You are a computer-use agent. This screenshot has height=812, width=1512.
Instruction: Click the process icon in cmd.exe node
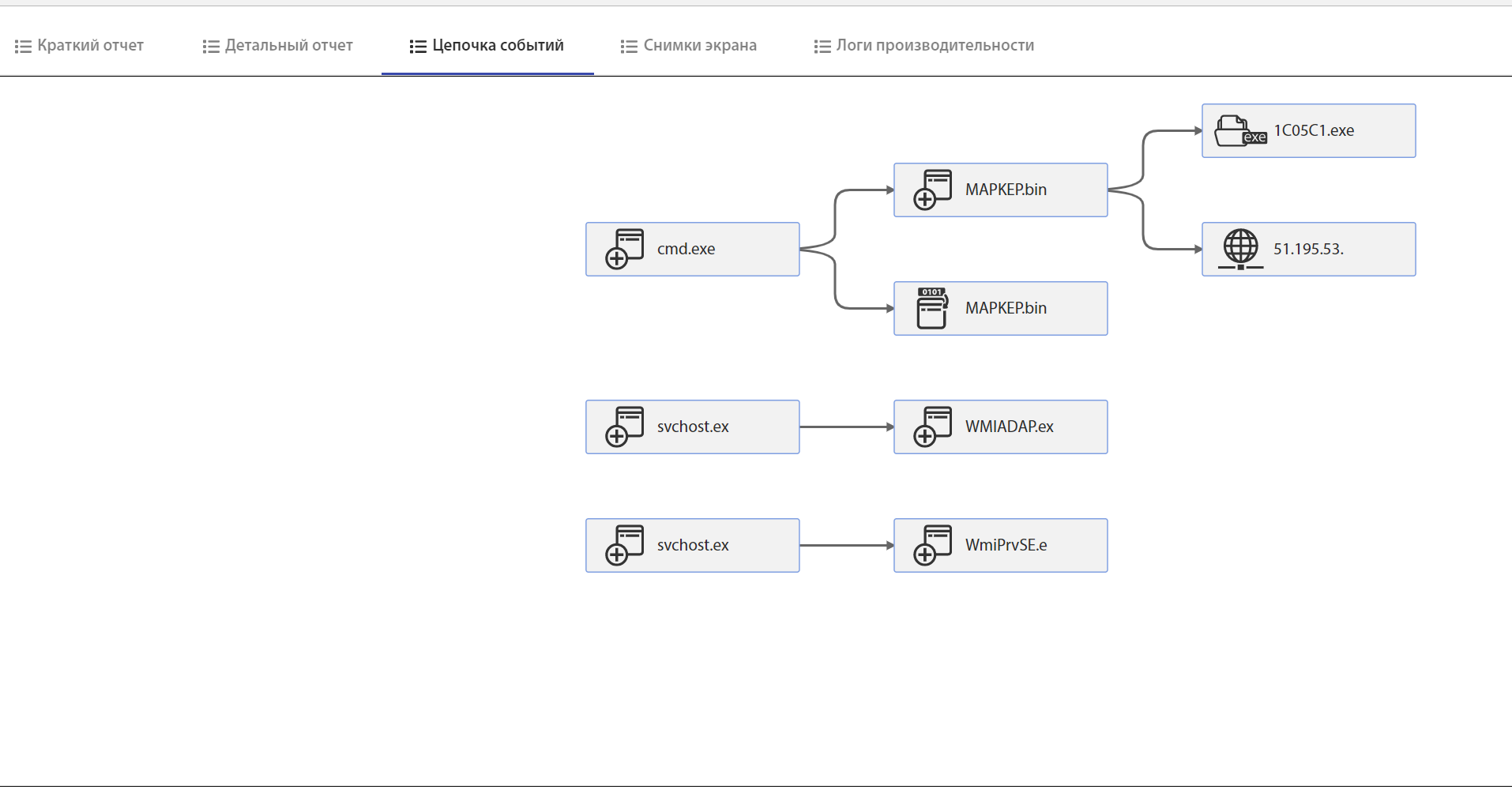pyautogui.click(x=624, y=249)
